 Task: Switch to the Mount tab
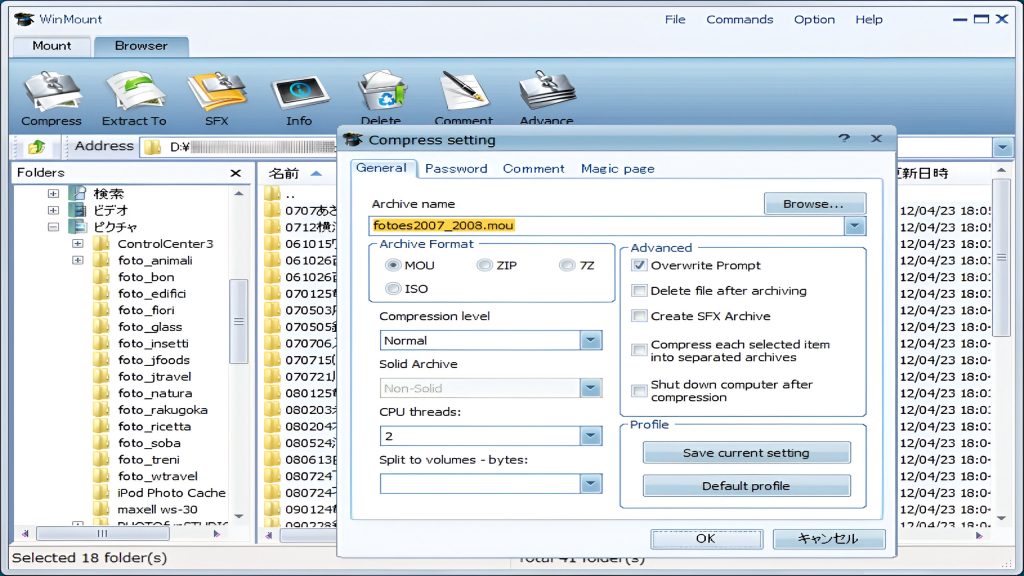pyautogui.click(x=52, y=46)
